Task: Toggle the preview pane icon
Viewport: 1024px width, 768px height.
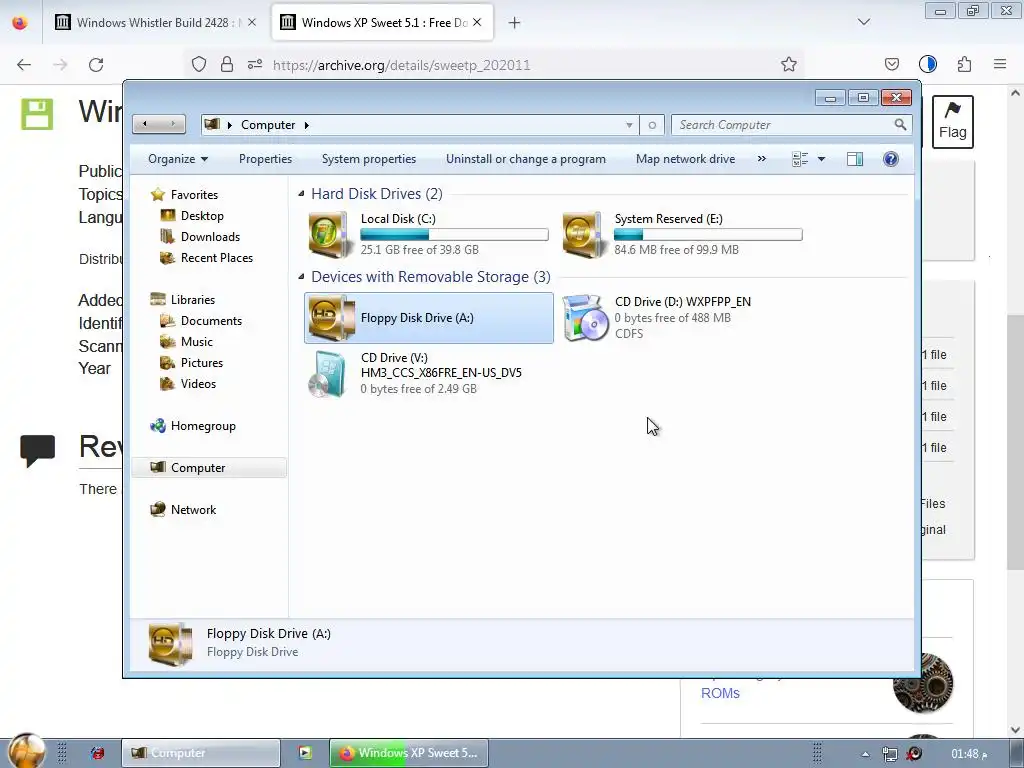Action: point(854,159)
